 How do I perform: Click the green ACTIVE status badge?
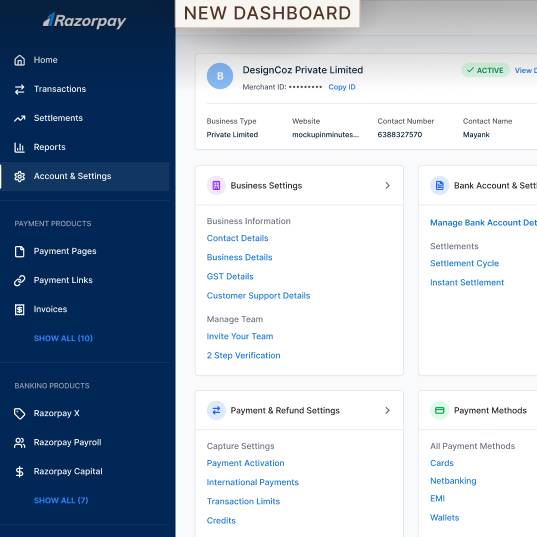(x=485, y=70)
